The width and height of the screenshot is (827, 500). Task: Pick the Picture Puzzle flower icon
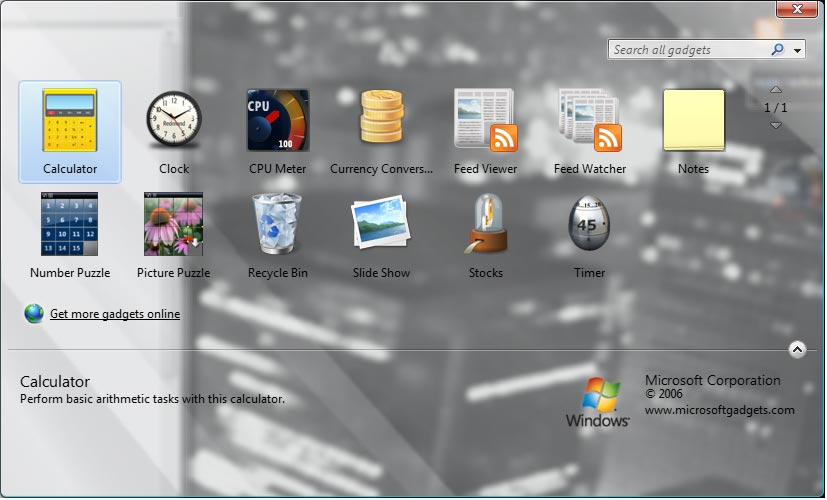click(x=174, y=224)
